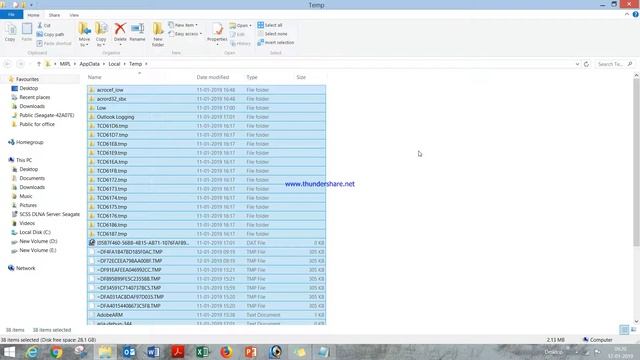The width and height of the screenshot is (640, 360).
Task: Click the Local breadcrumb segment
Action: click(x=114, y=64)
